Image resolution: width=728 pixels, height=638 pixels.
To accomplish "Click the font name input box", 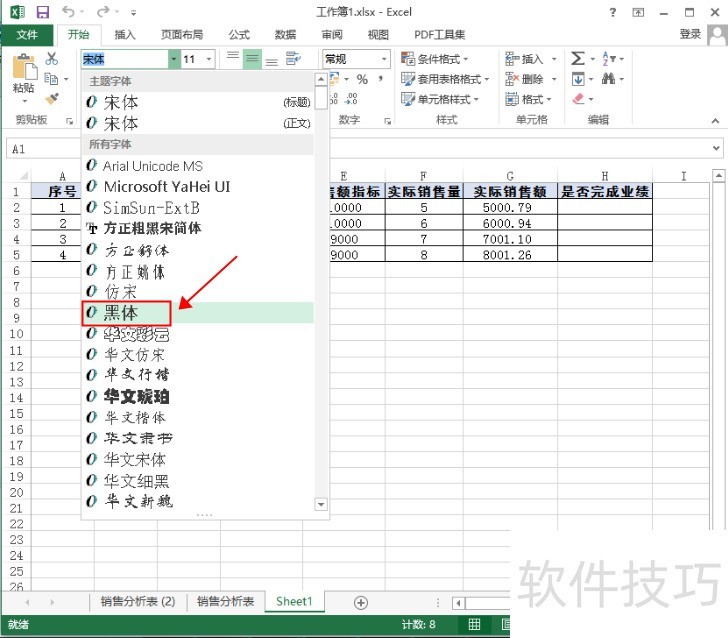I will tap(124, 59).
